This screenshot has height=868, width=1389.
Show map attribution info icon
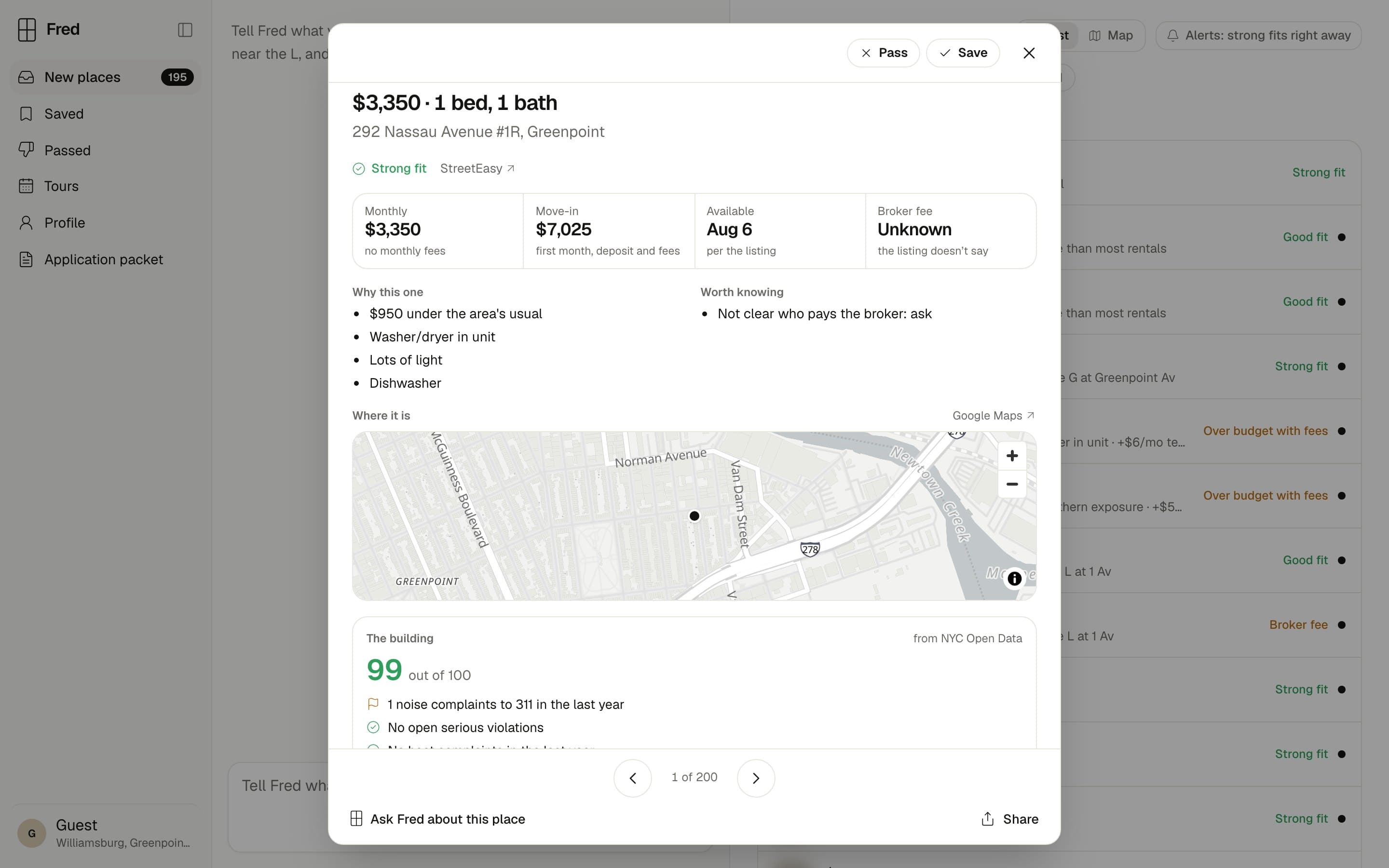click(x=1014, y=578)
